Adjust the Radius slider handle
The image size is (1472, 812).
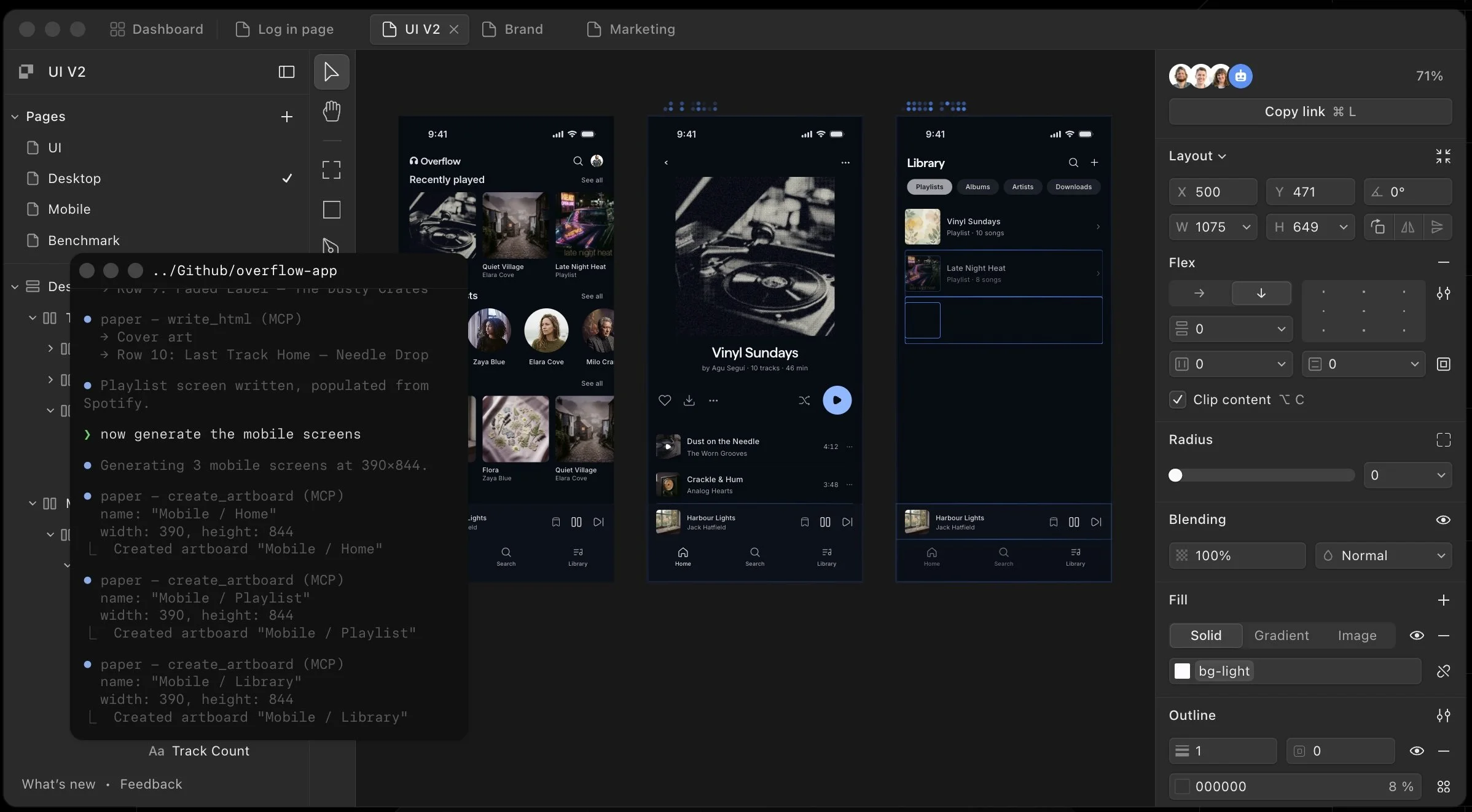click(x=1175, y=475)
